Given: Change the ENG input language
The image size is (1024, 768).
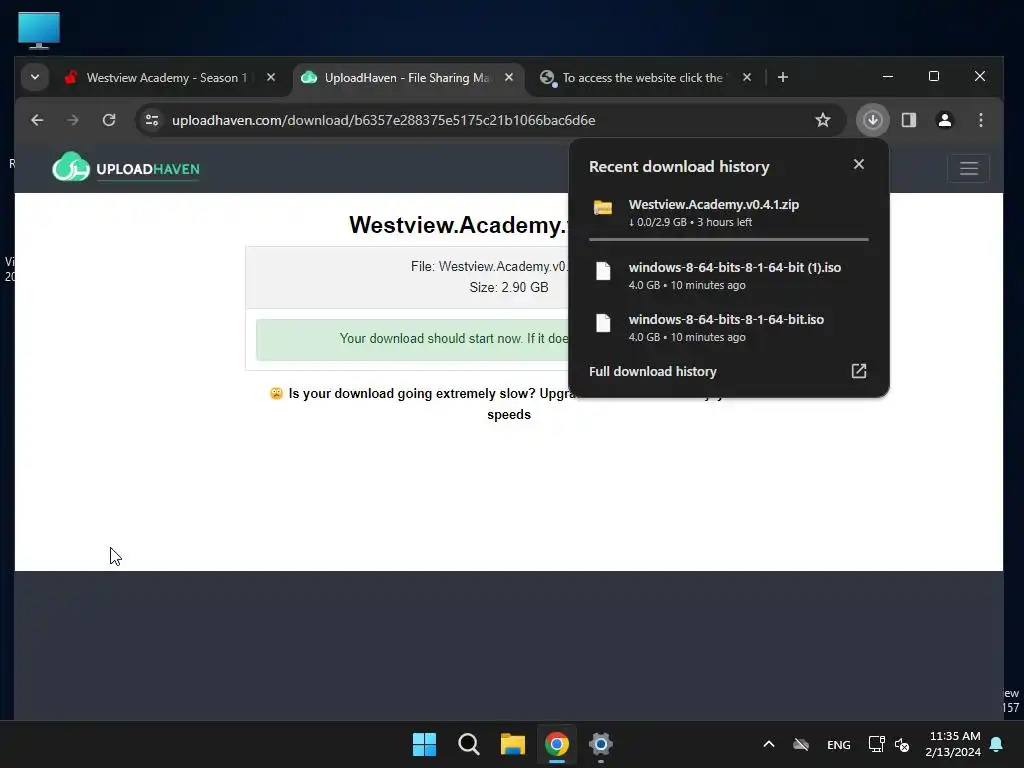Looking at the screenshot, I should pyautogui.click(x=839, y=744).
